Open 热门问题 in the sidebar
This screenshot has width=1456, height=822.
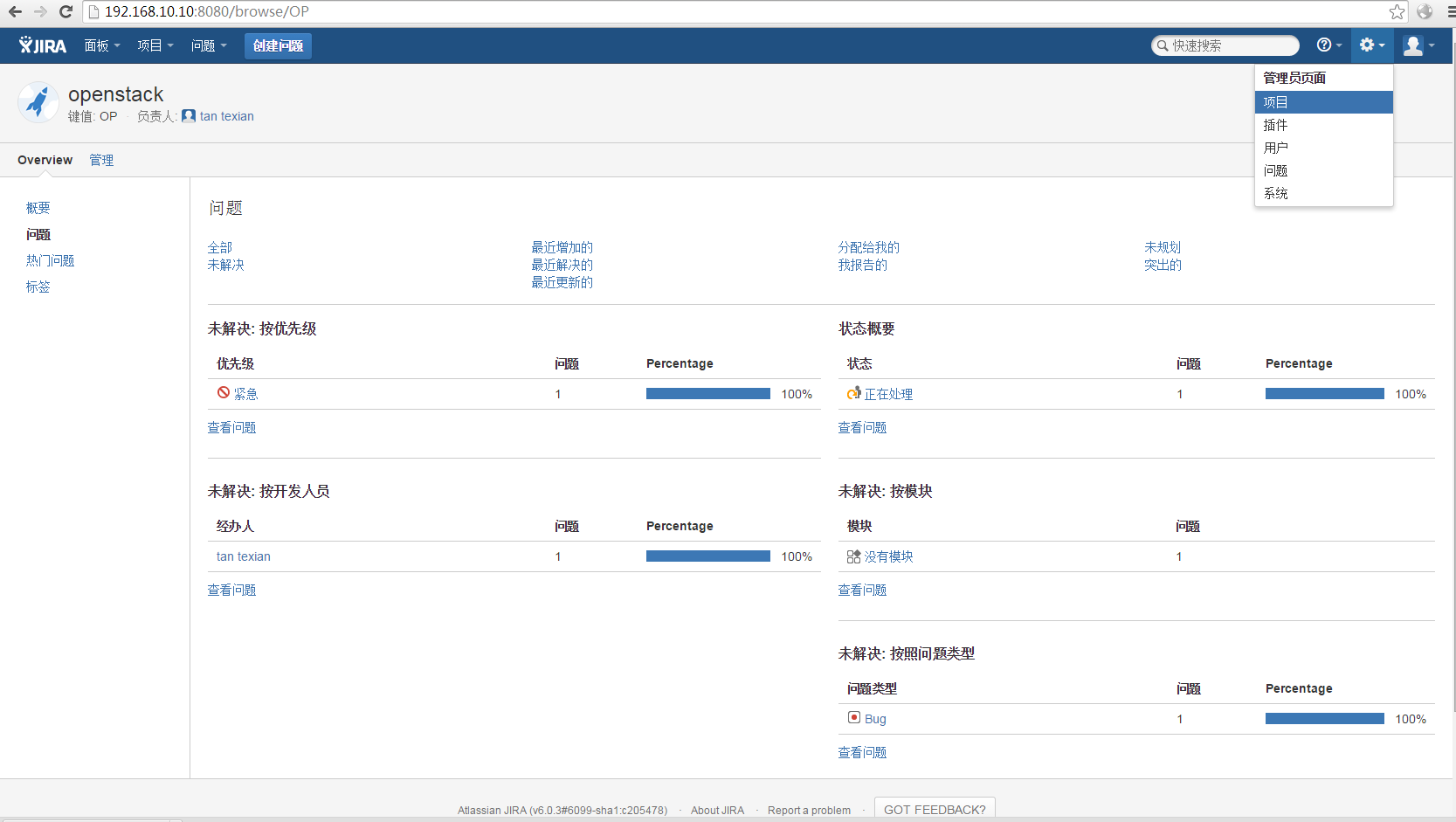pos(51,260)
